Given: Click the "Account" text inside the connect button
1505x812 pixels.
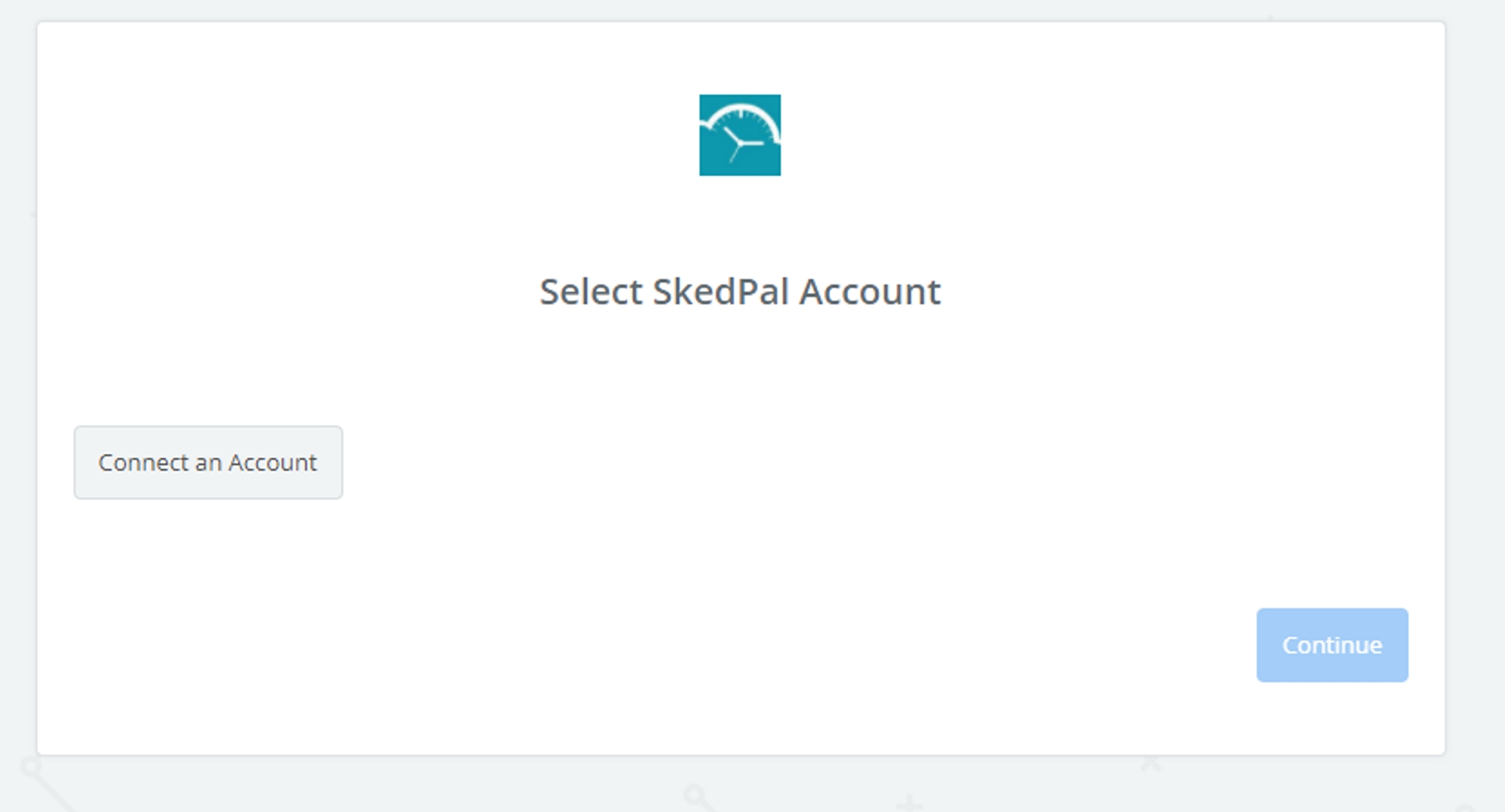Looking at the screenshot, I should [272, 462].
